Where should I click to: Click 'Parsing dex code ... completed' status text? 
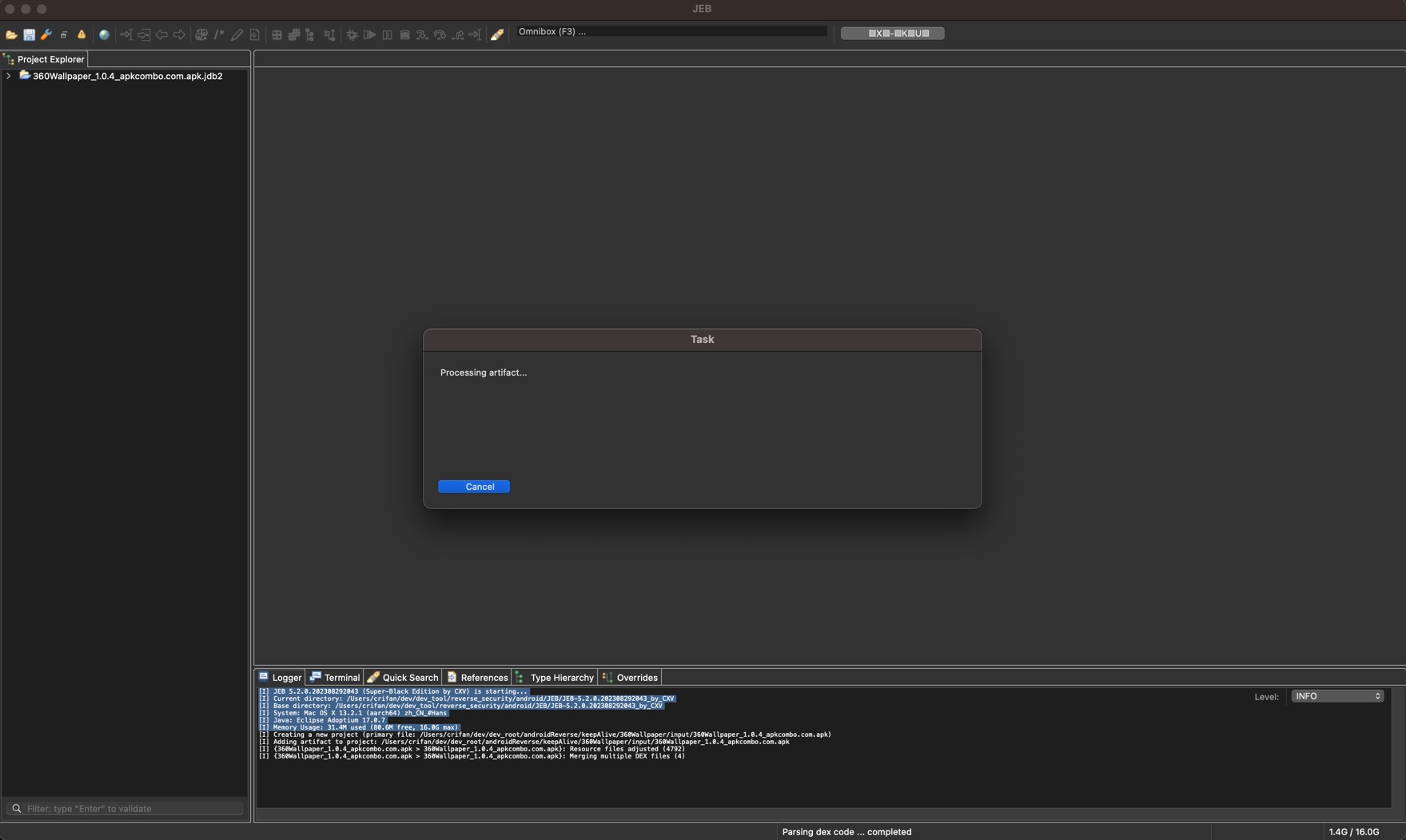[x=846, y=832]
